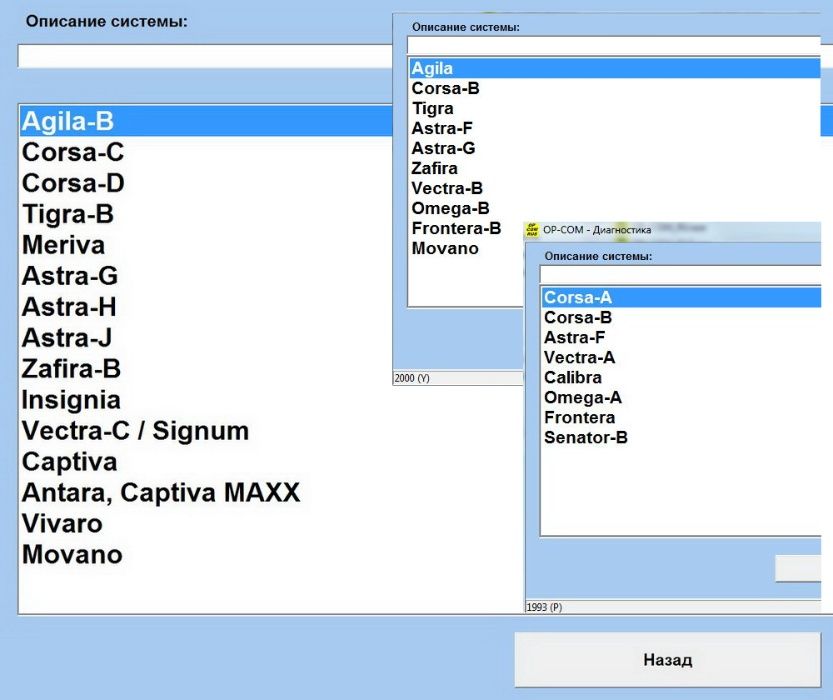This screenshot has width=833, height=700.
Task: Select Astra-H from the list
Action: [69, 307]
